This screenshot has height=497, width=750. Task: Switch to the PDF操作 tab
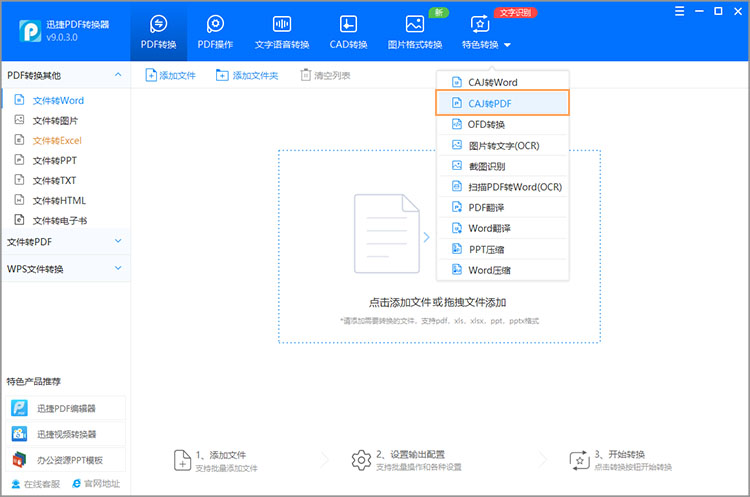tap(215, 33)
